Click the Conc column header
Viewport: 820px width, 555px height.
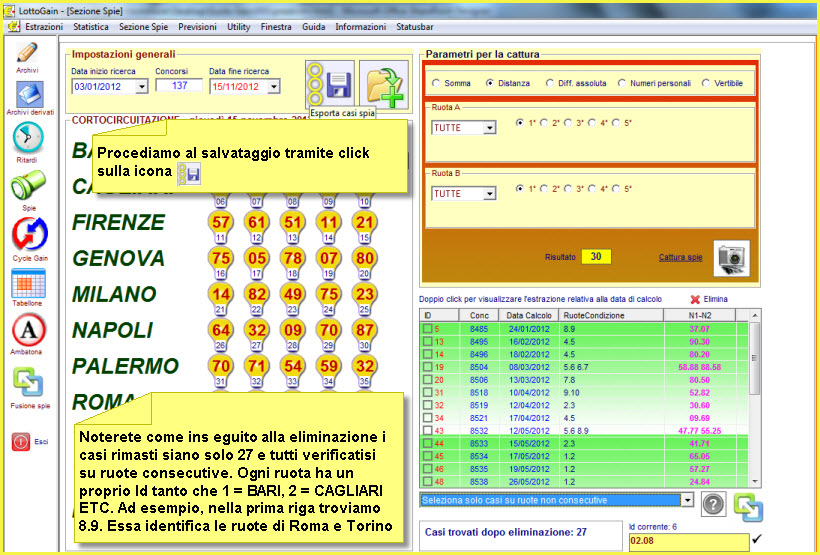[x=479, y=315]
